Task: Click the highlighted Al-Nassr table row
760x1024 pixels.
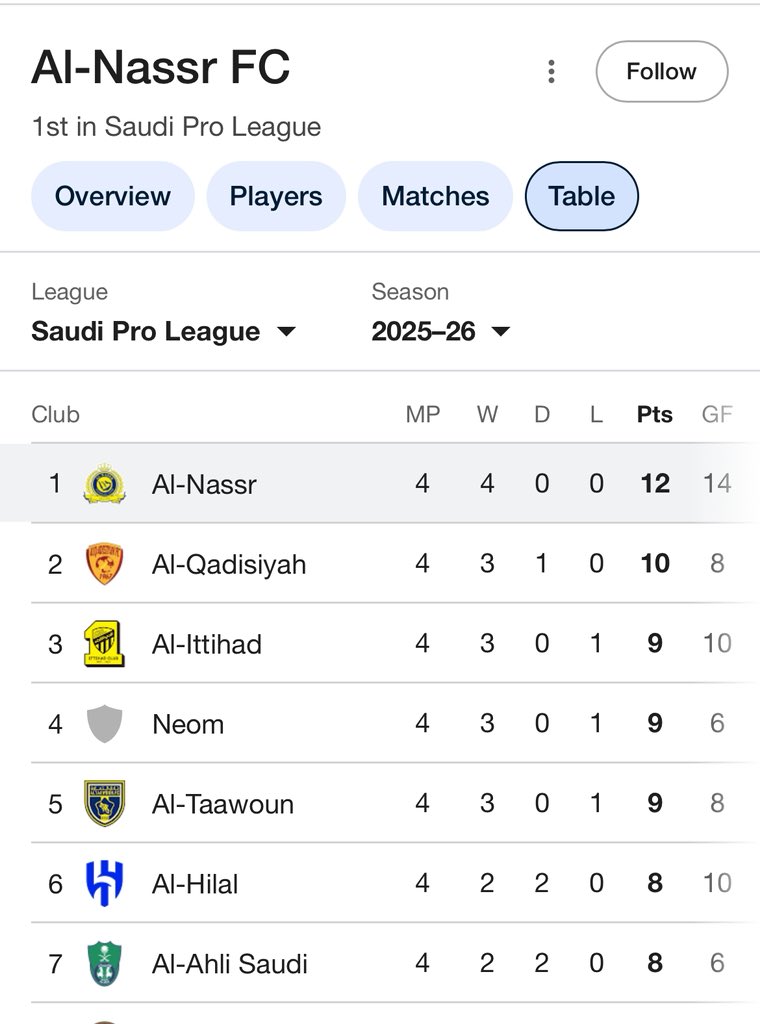Action: coord(380,484)
